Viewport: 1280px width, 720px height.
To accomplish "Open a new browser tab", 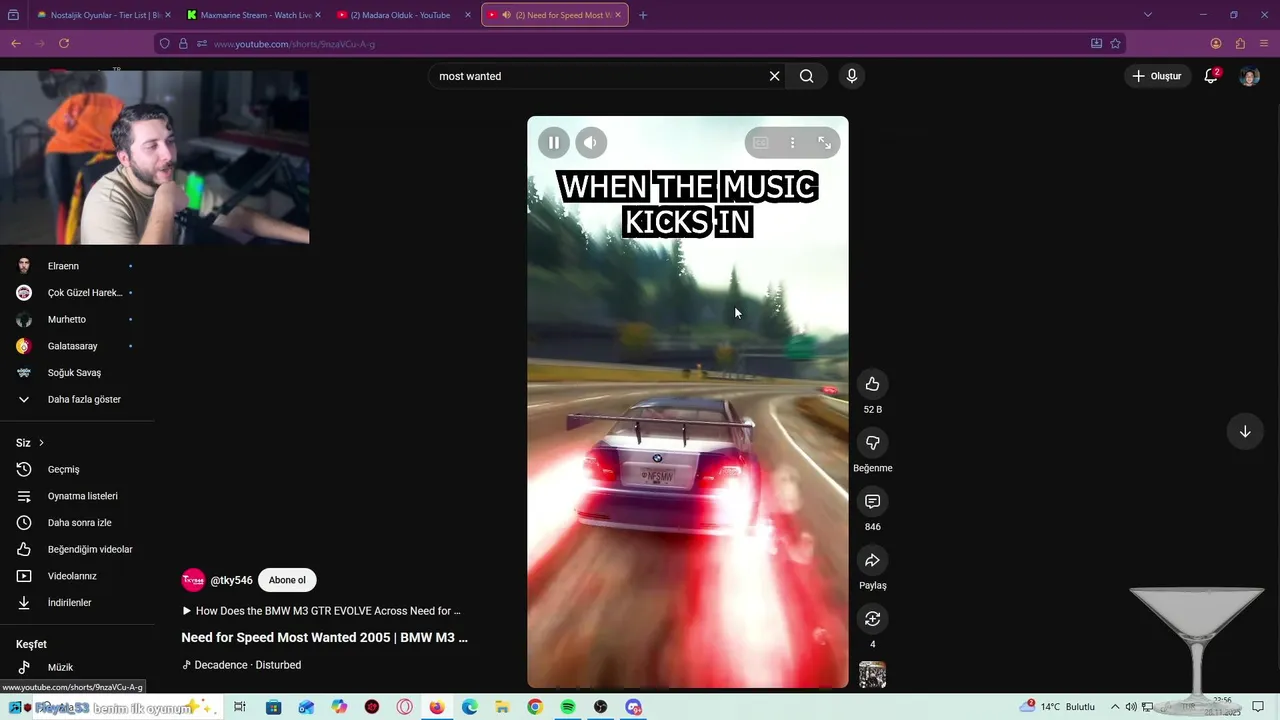I will pyautogui.click(x=642, y=15).
